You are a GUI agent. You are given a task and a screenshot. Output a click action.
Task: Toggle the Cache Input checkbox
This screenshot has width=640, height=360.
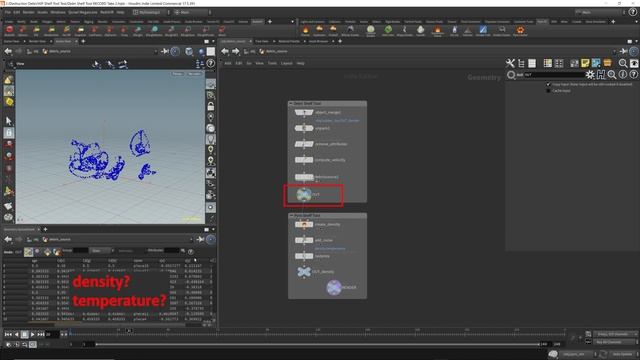click(x=549, y=91)
